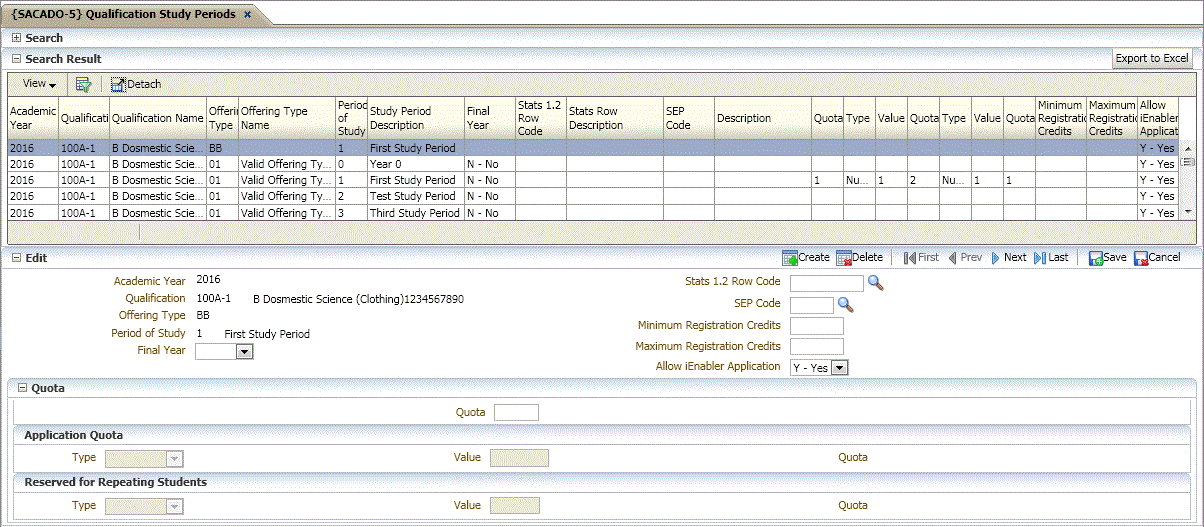Expand the Search panel
The width and height of the screenshot is (1204, 527).
pyautogui.click(x=16, y=38)
